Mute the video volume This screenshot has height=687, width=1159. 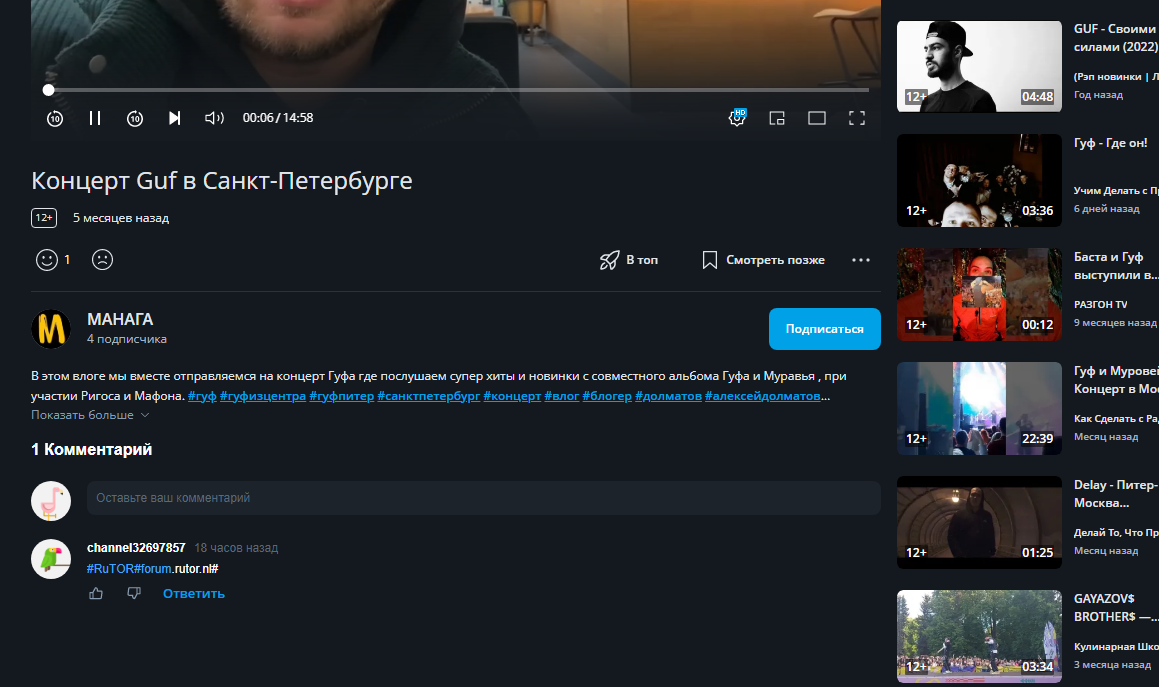[214, 118]
